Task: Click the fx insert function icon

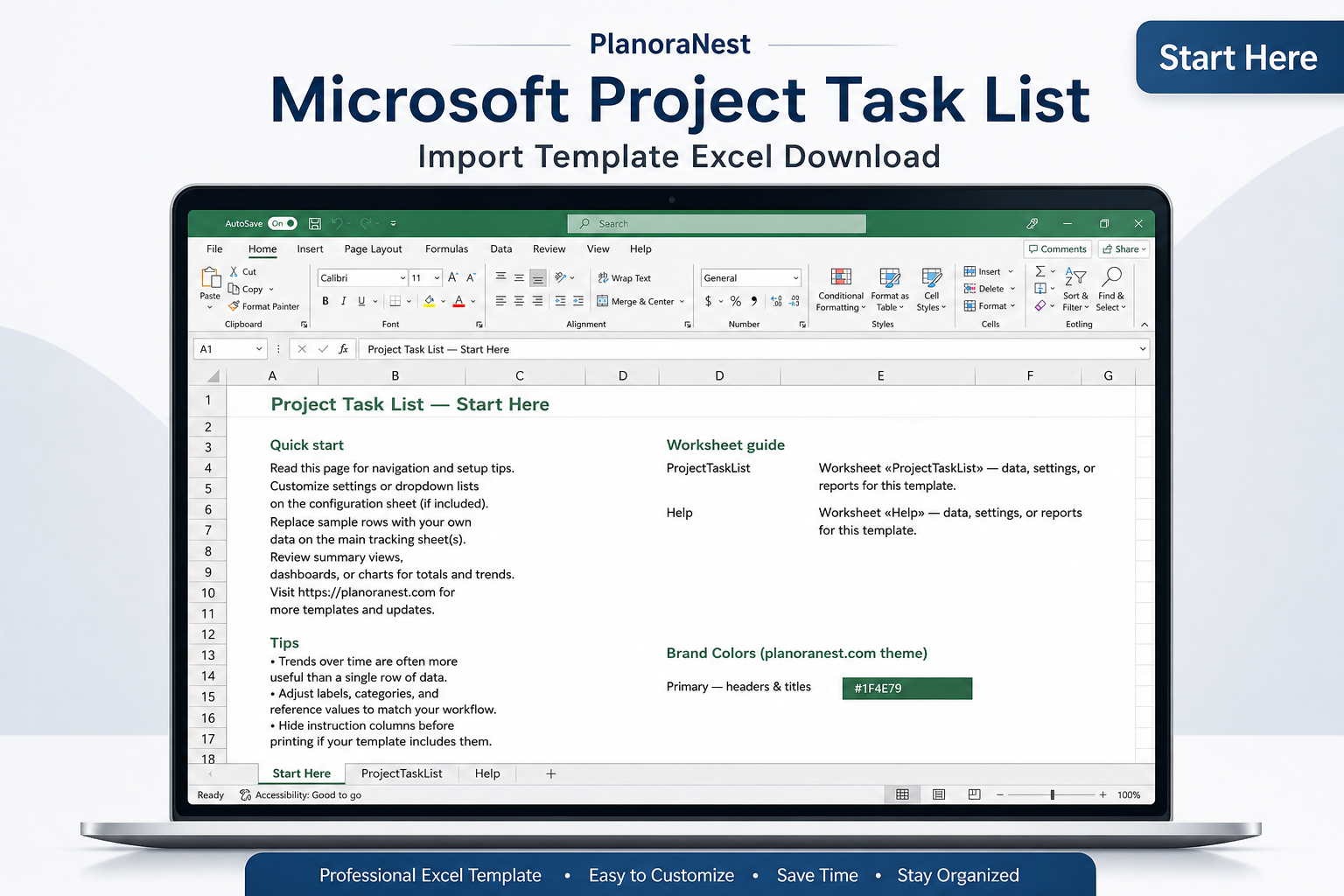Action: 344,349
